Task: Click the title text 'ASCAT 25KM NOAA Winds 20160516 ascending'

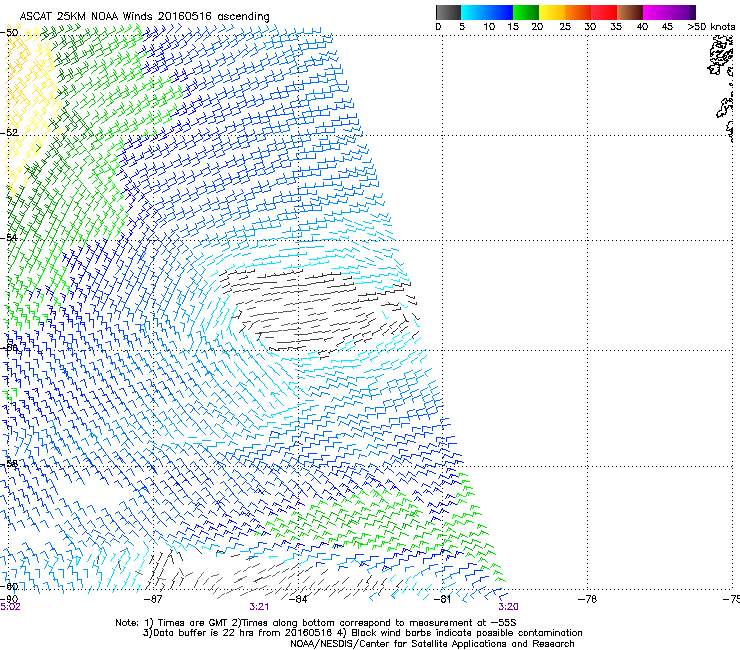Action: click(144, 16)
